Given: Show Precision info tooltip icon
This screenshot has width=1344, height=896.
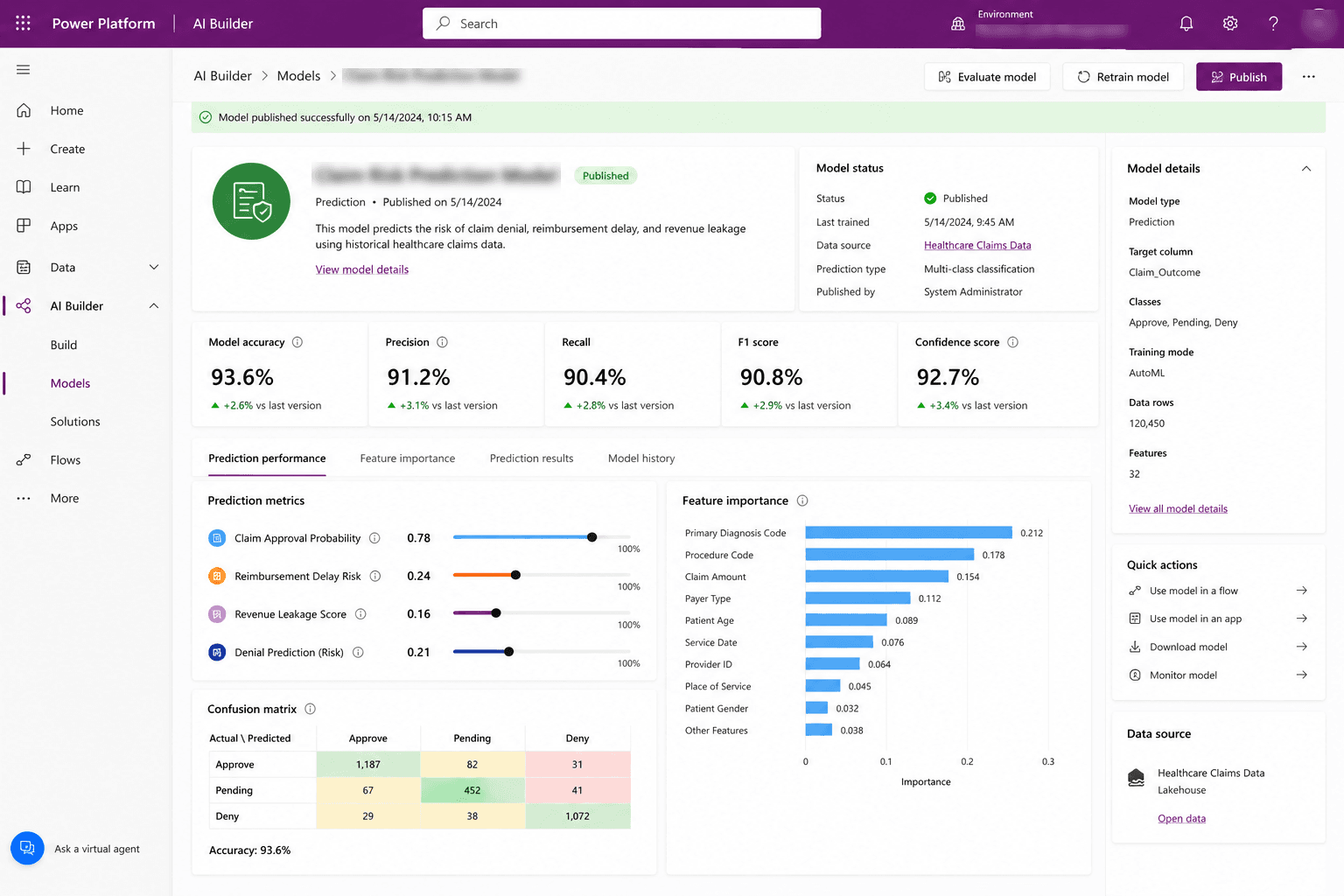Looking at the screenshot, I should pos(442,342).
